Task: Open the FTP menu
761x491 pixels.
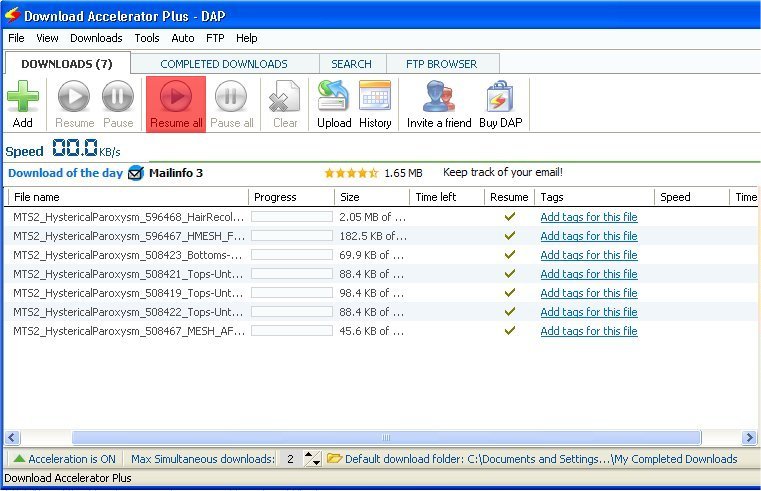Action: (215, 38)
